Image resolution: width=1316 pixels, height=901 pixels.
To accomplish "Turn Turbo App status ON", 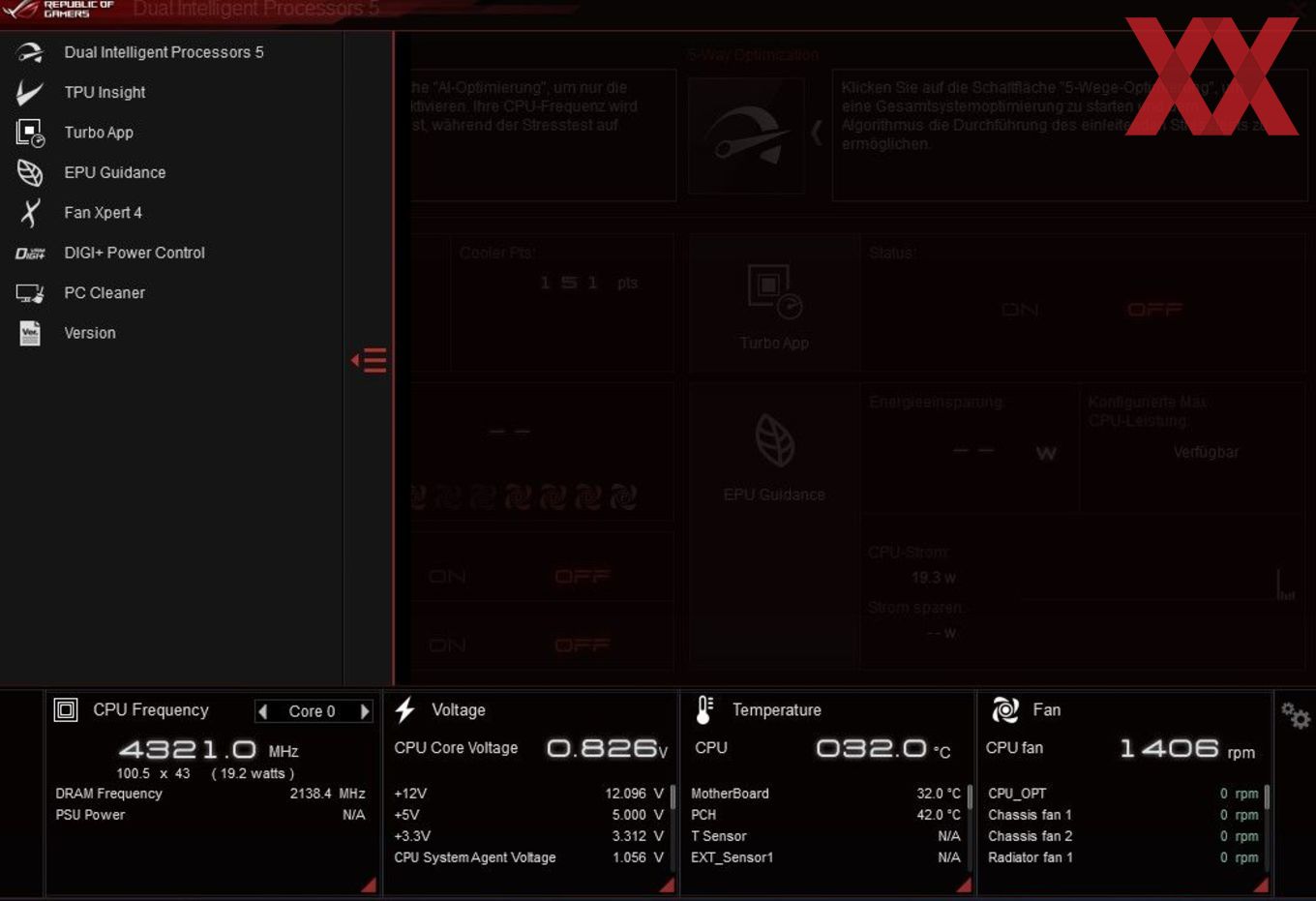I will click(1020, 310).
